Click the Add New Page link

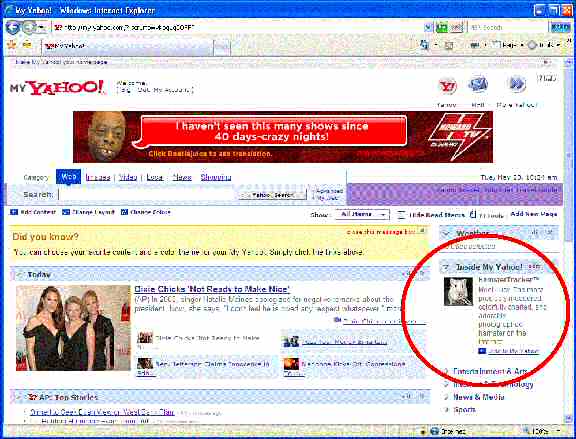534,214
